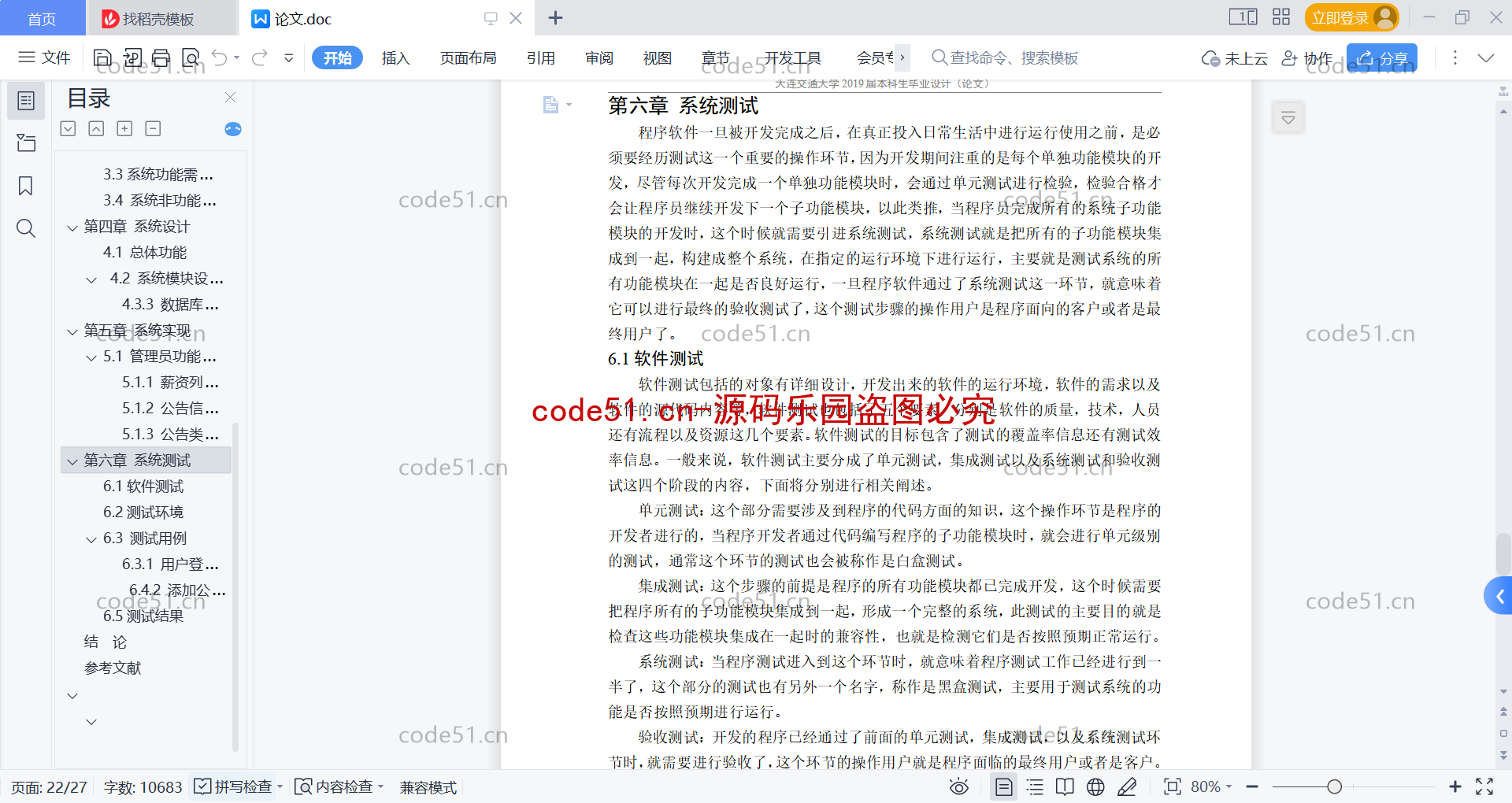Select the 开始 ribbon tab
The width and height of the screenshot is (1512, 803).
(x=337, y=57)
